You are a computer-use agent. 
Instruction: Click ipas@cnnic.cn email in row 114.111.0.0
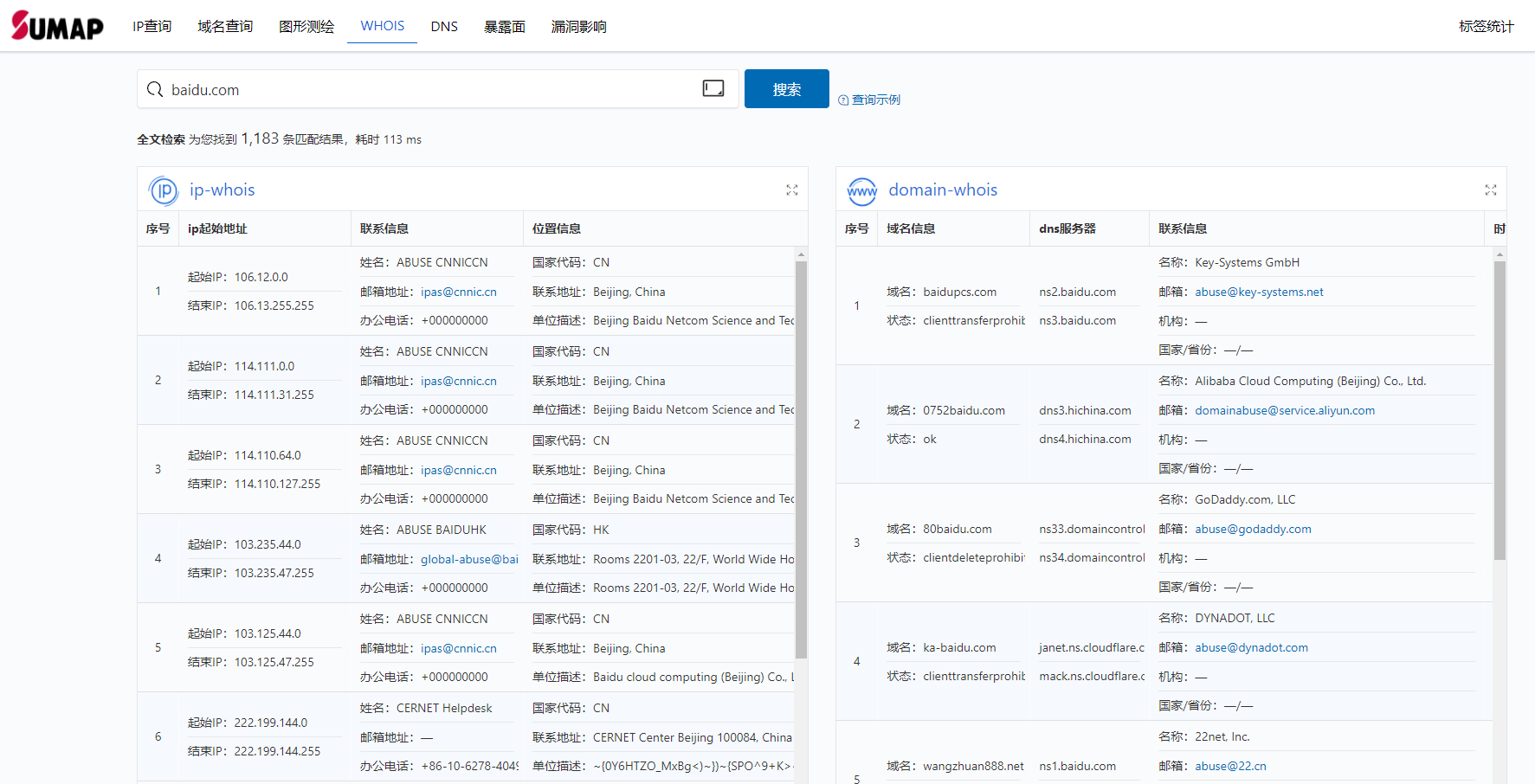pyautogui.click(x=459, y=381)
